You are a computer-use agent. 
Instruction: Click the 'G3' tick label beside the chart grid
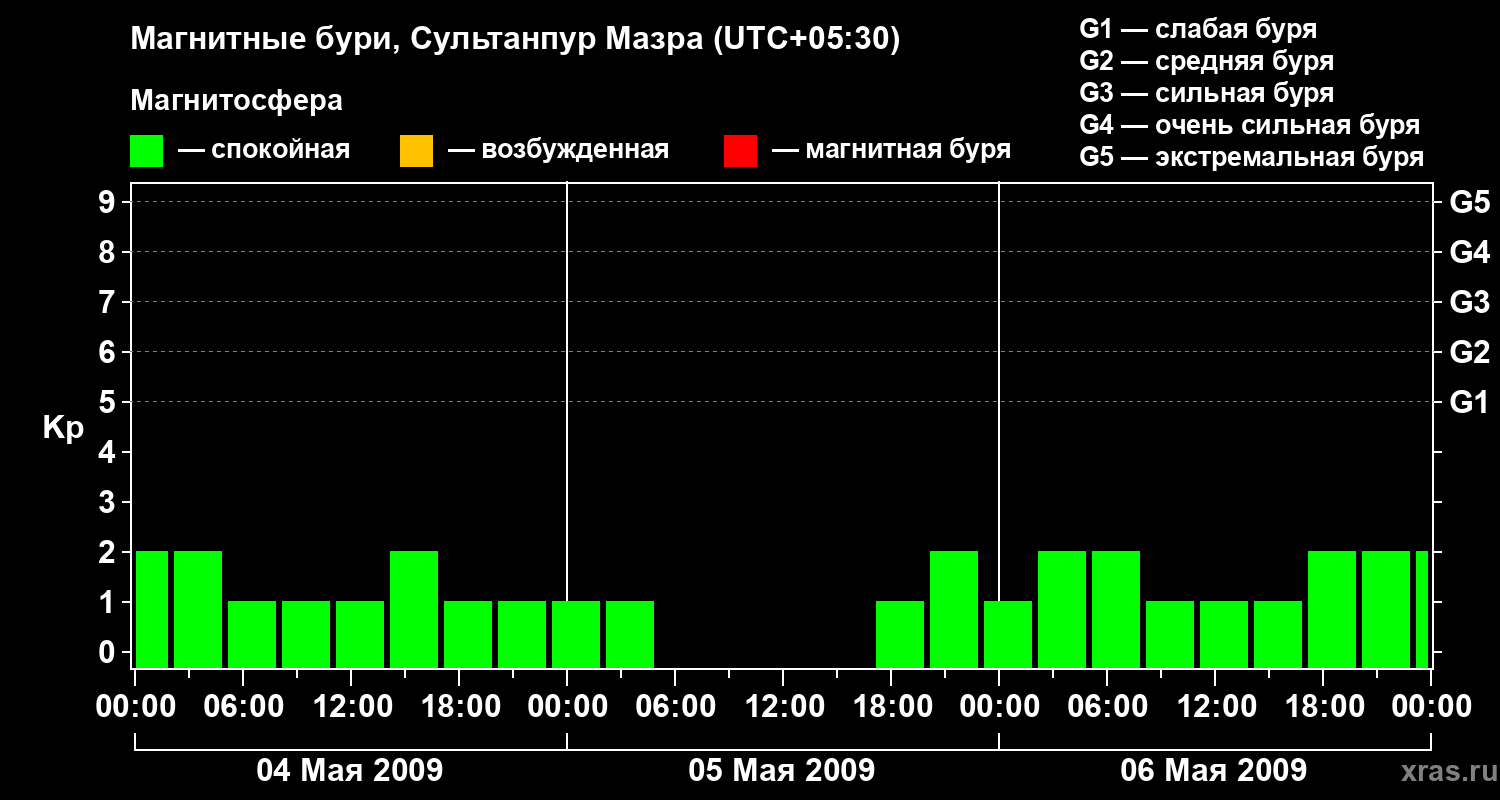click(x=1469, y=302)
